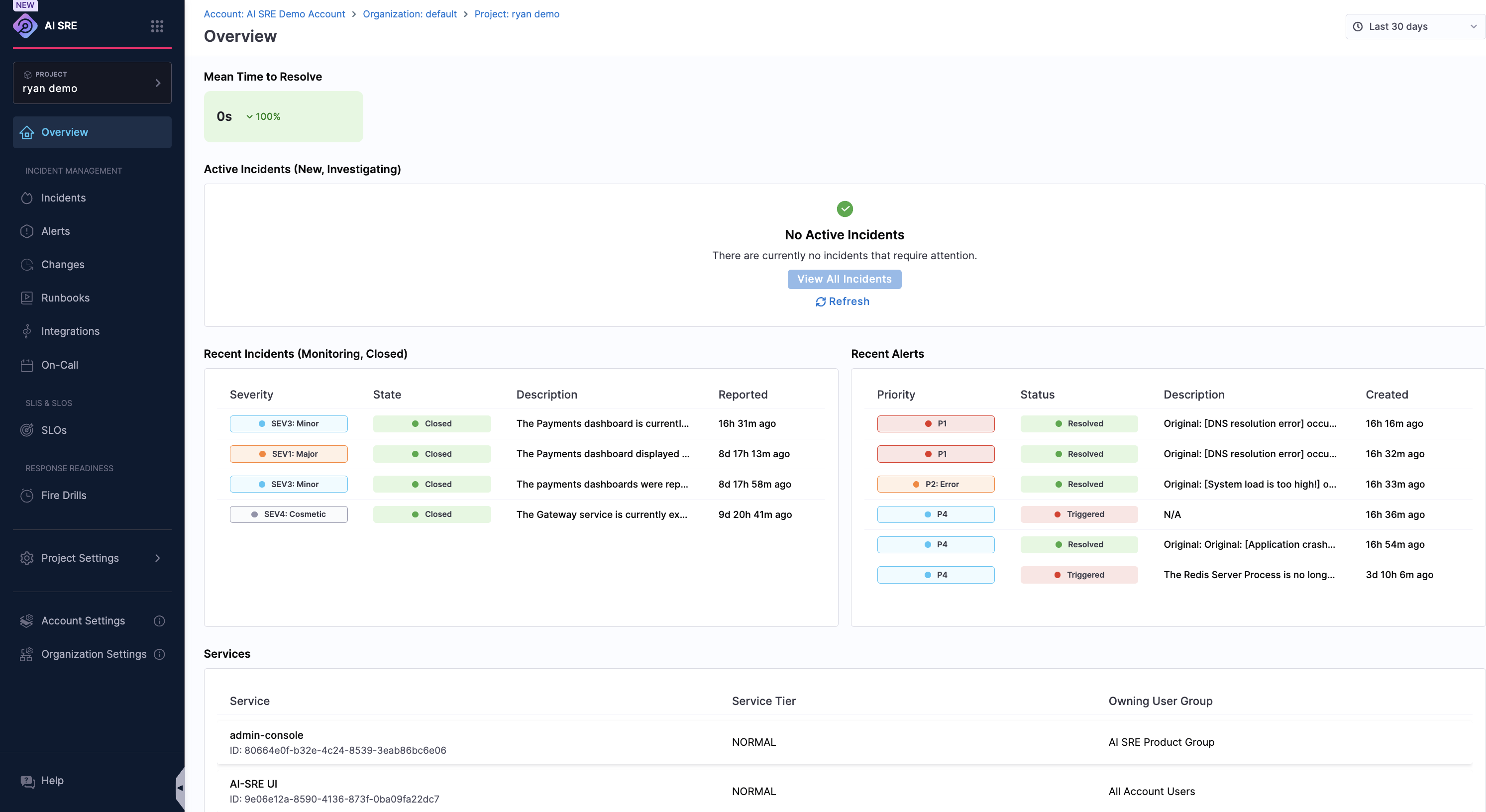Screen dimensions: 1486x812
Task: Click the Account Settings info icon
Action: (159, 620)
